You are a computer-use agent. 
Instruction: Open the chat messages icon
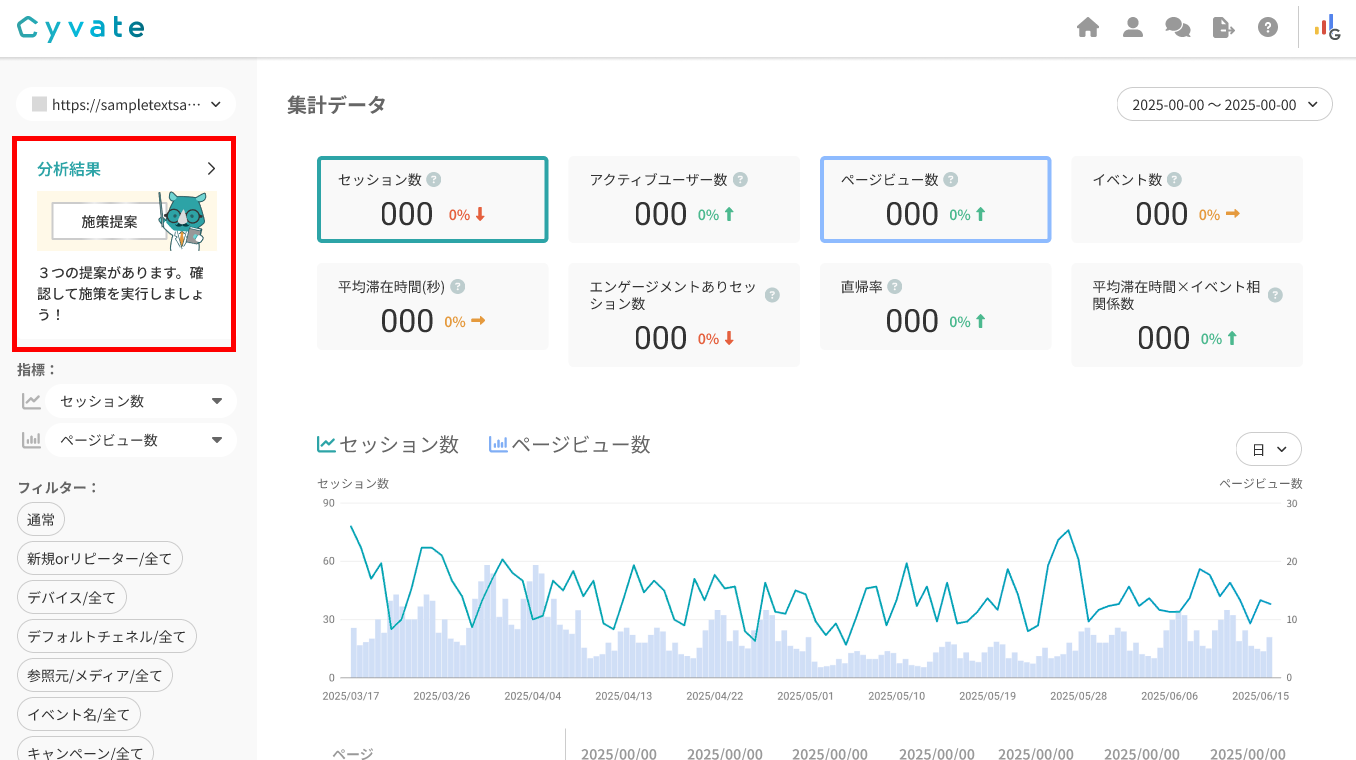coord(1178,28)
